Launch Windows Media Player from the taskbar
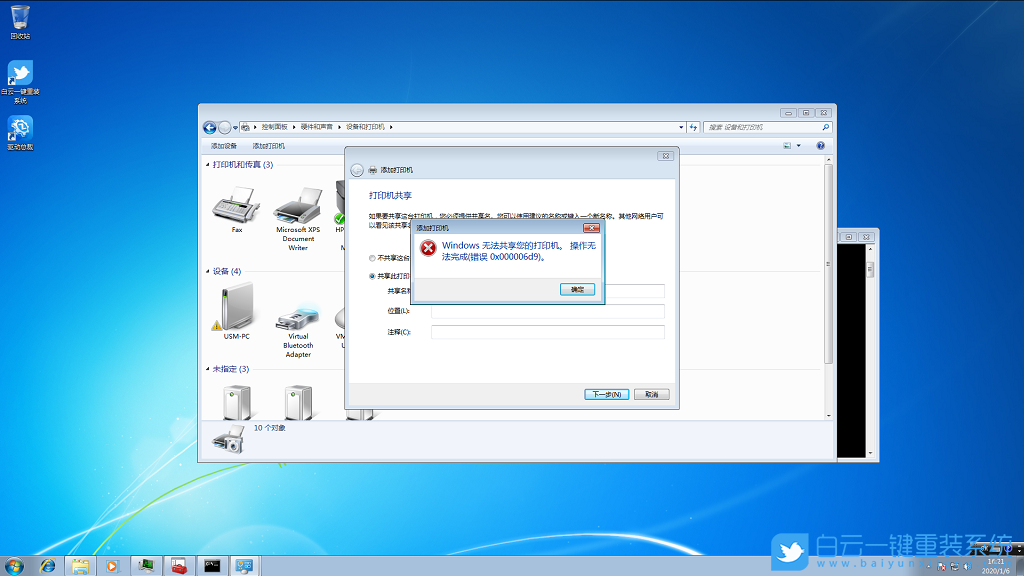This screenshot has width=1024, height=576. (110, 564)
